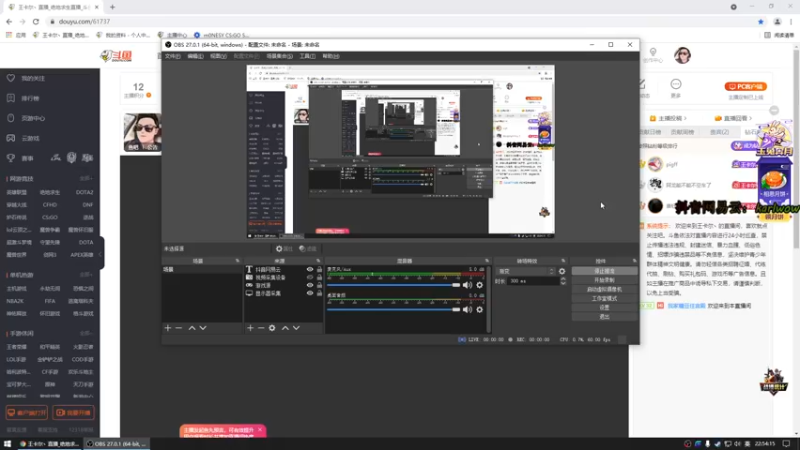Open 云游戏 gamepad icon in Douyu sidebar
The image size is (800, 450).
(11, 138)
